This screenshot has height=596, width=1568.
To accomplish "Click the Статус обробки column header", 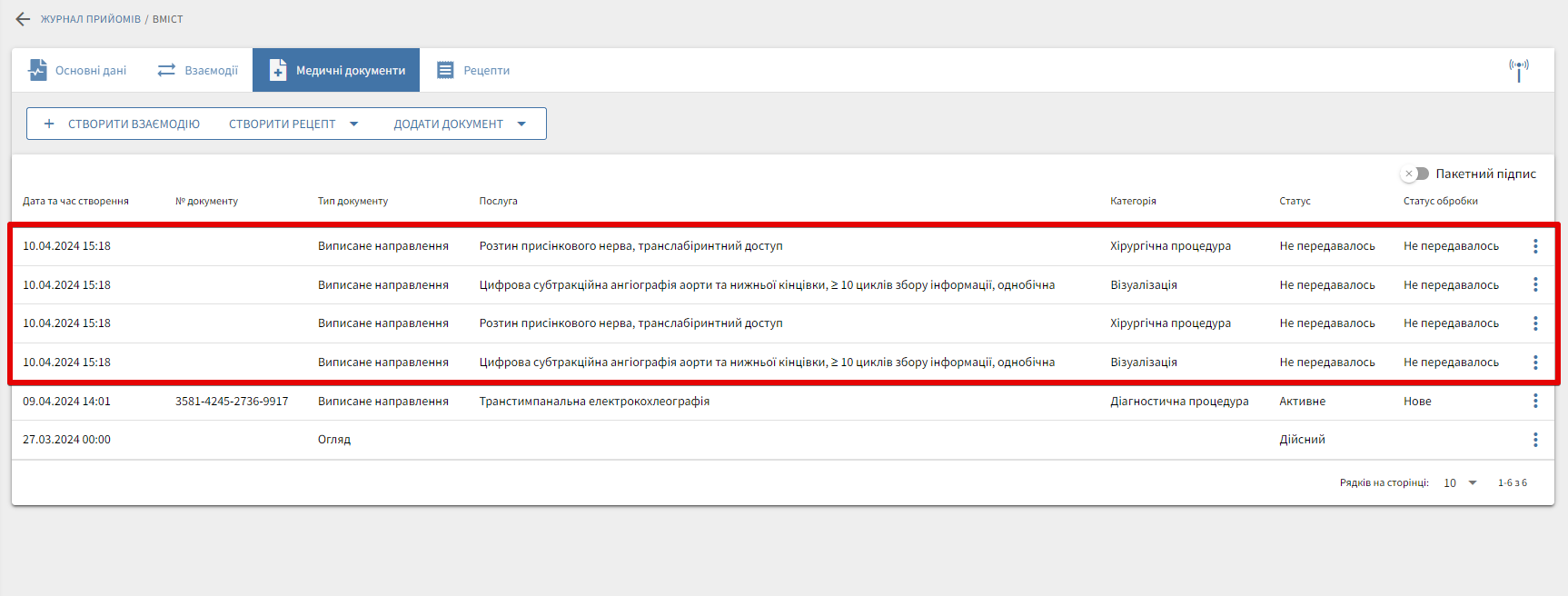I will 1440,201.
